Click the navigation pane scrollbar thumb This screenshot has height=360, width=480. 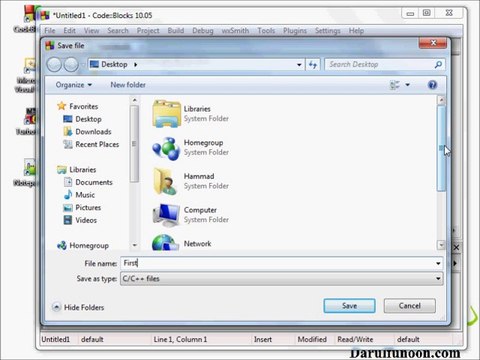[134, 144]
